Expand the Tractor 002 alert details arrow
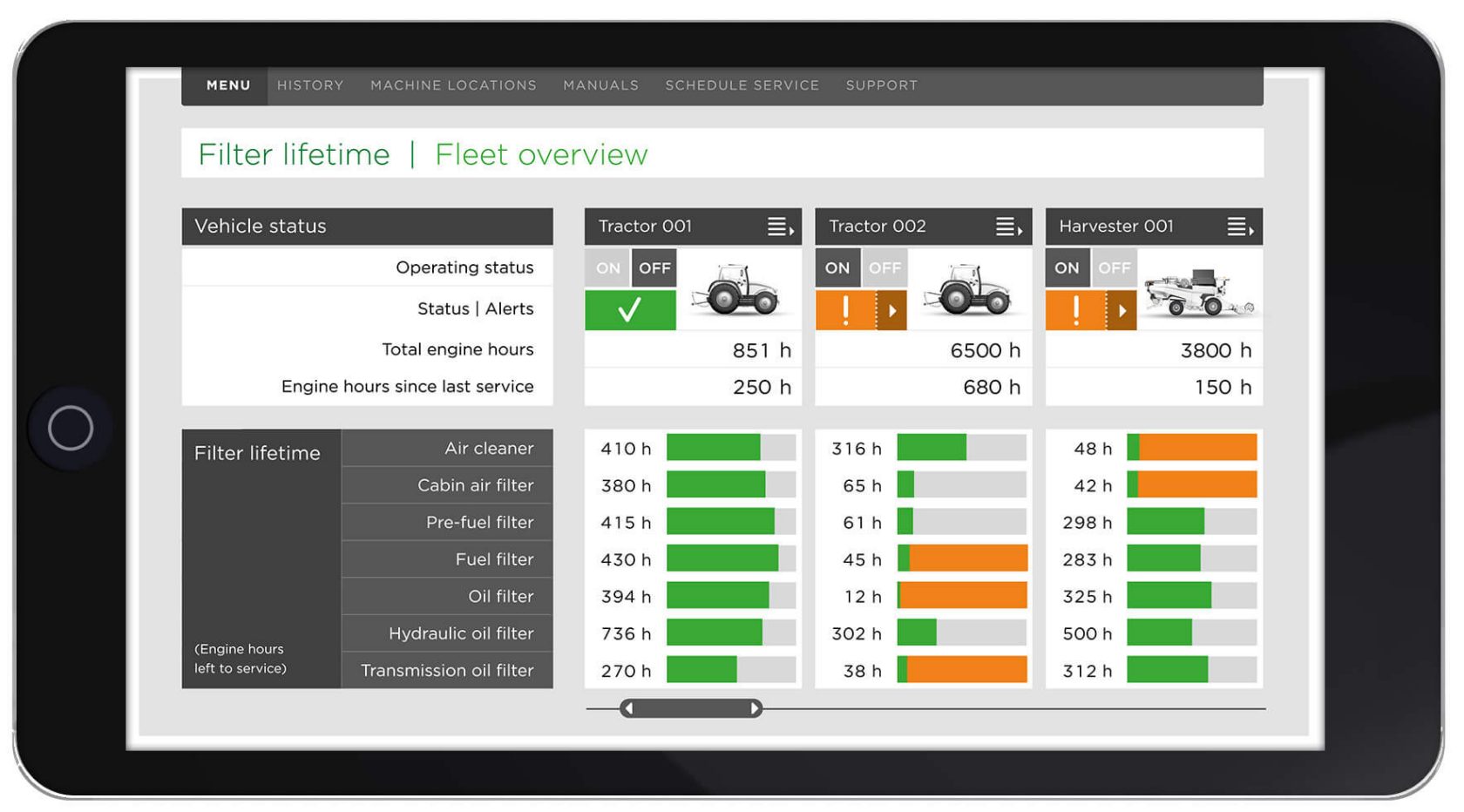Viewport: 1464px width, 812px height. click(894, 308)
